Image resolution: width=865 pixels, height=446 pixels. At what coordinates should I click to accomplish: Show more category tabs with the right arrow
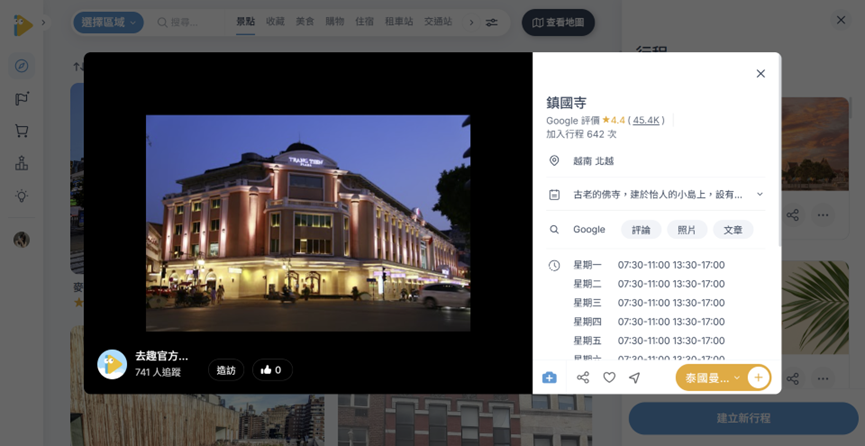click(x=471, y=23)
